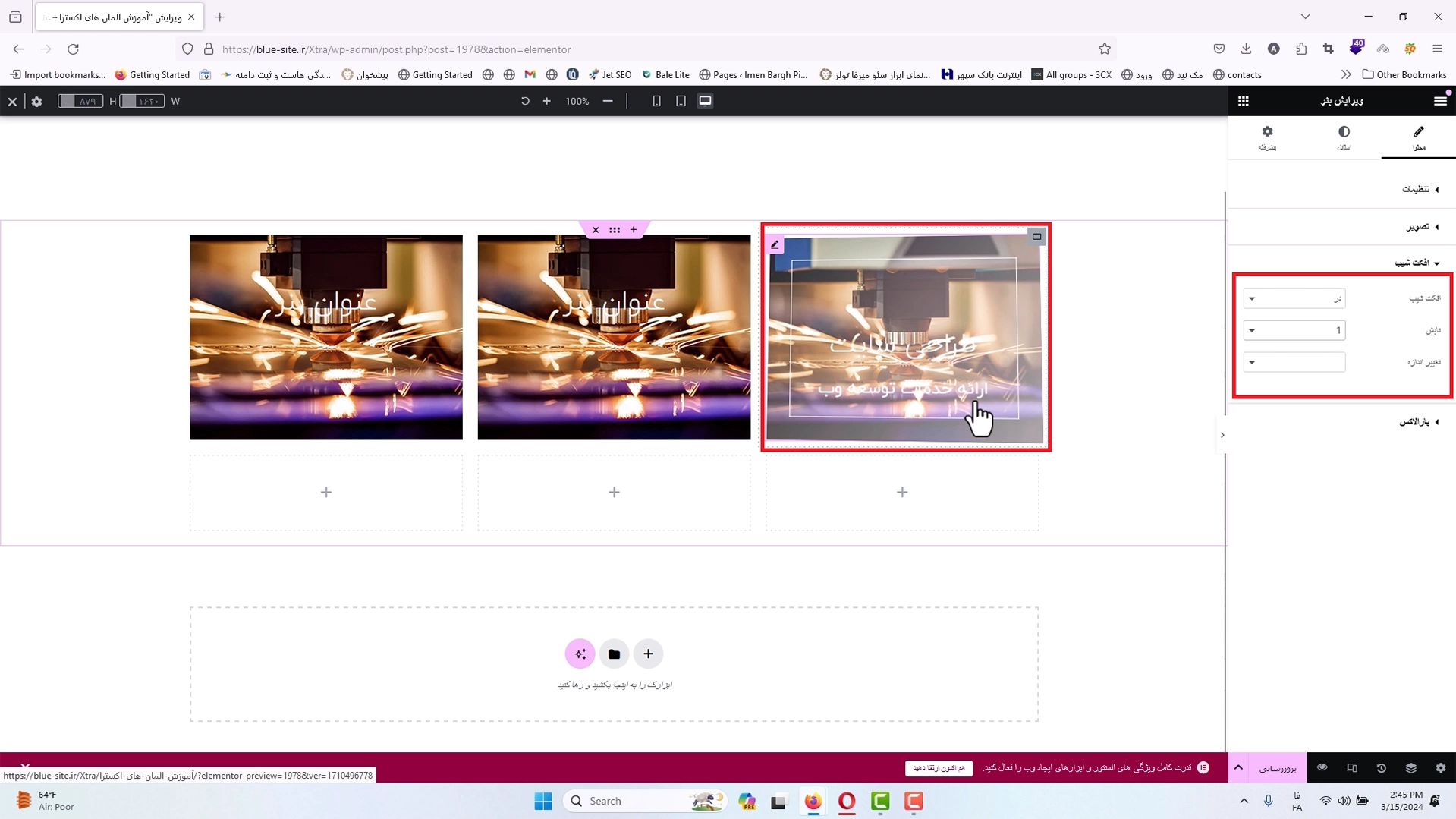1456x819 pixels.
Task: Click the pink AI sparkle button
Action: (x=580, y=654)
